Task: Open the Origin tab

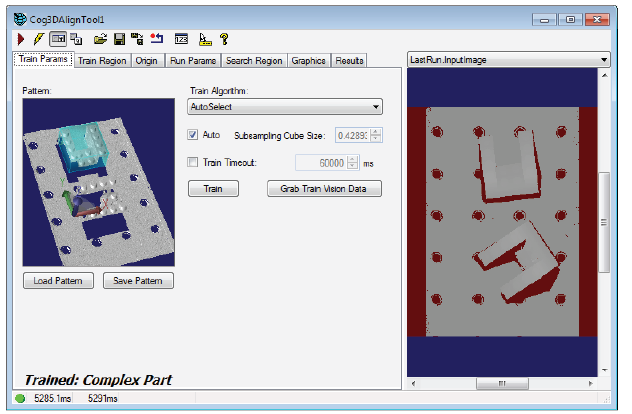Action: 146,60
